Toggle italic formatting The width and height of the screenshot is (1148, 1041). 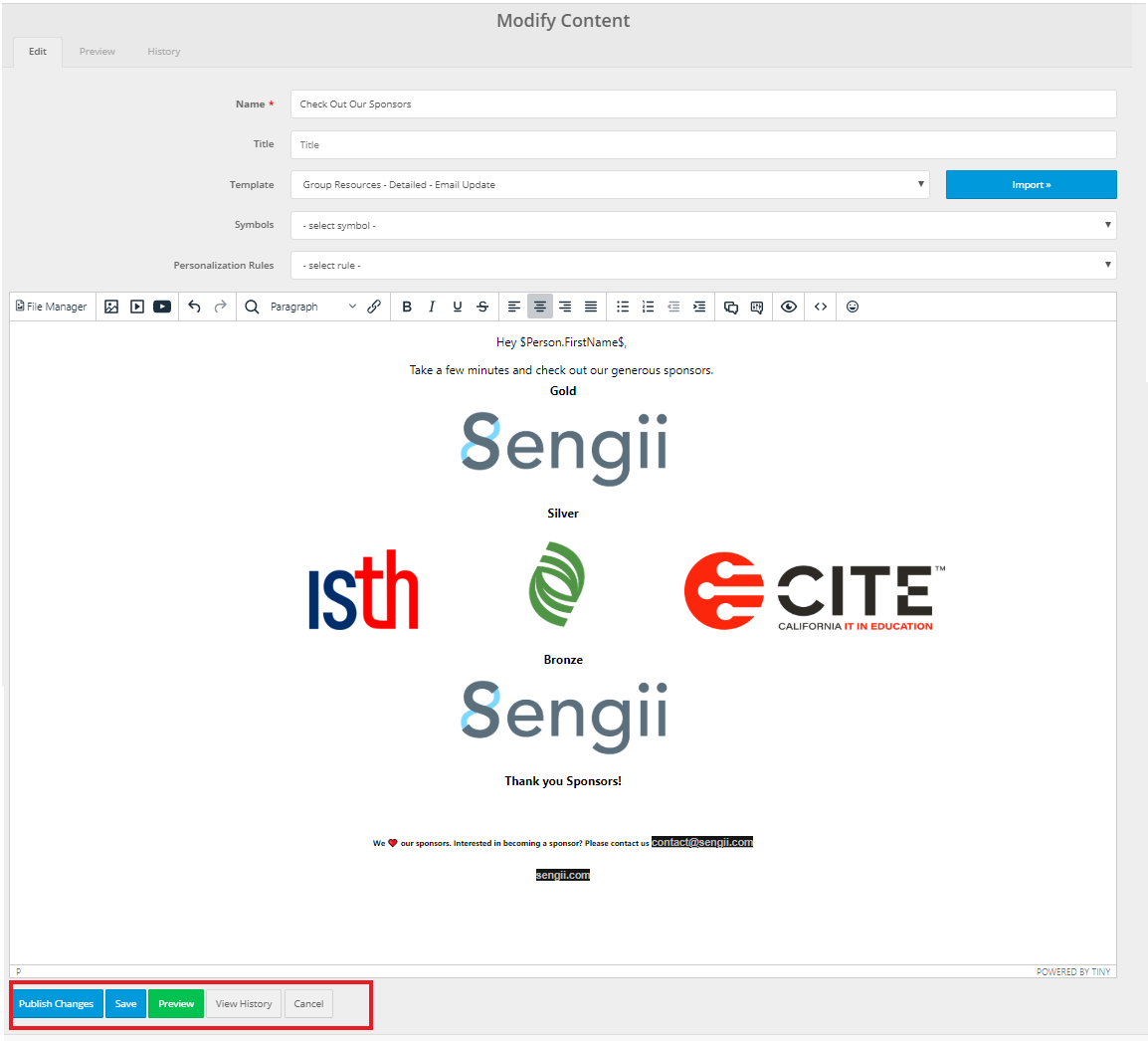pyautogui.click(x=432, y=307)
